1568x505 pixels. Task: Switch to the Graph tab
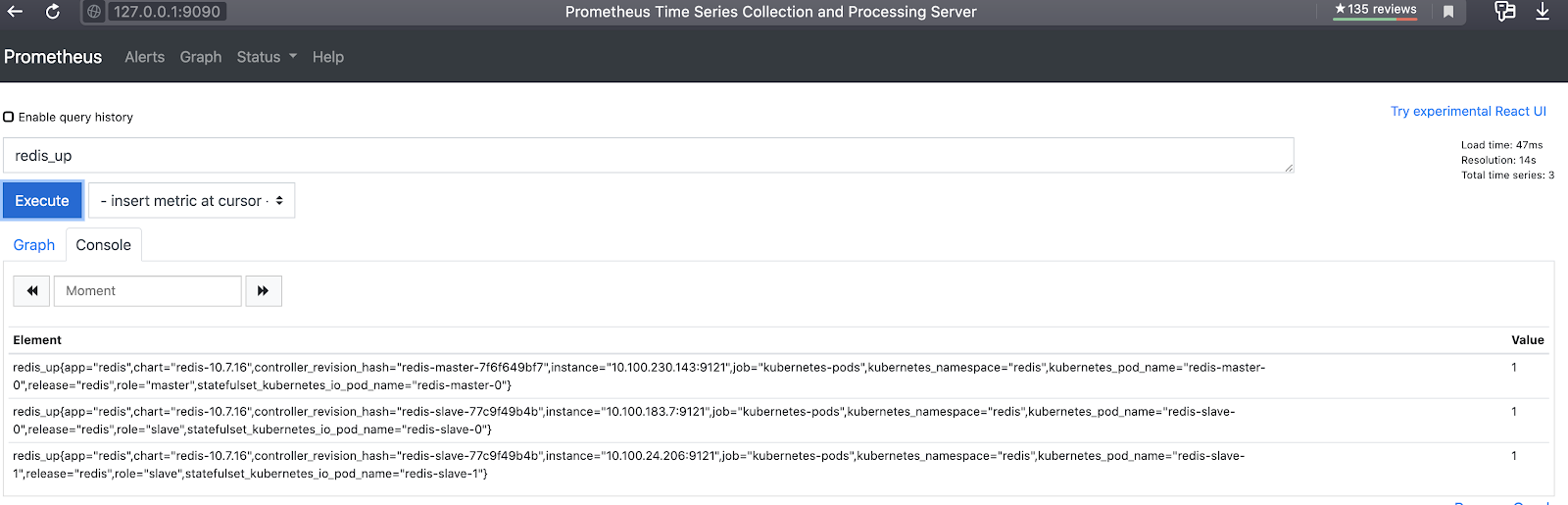[x=34, y=245]
